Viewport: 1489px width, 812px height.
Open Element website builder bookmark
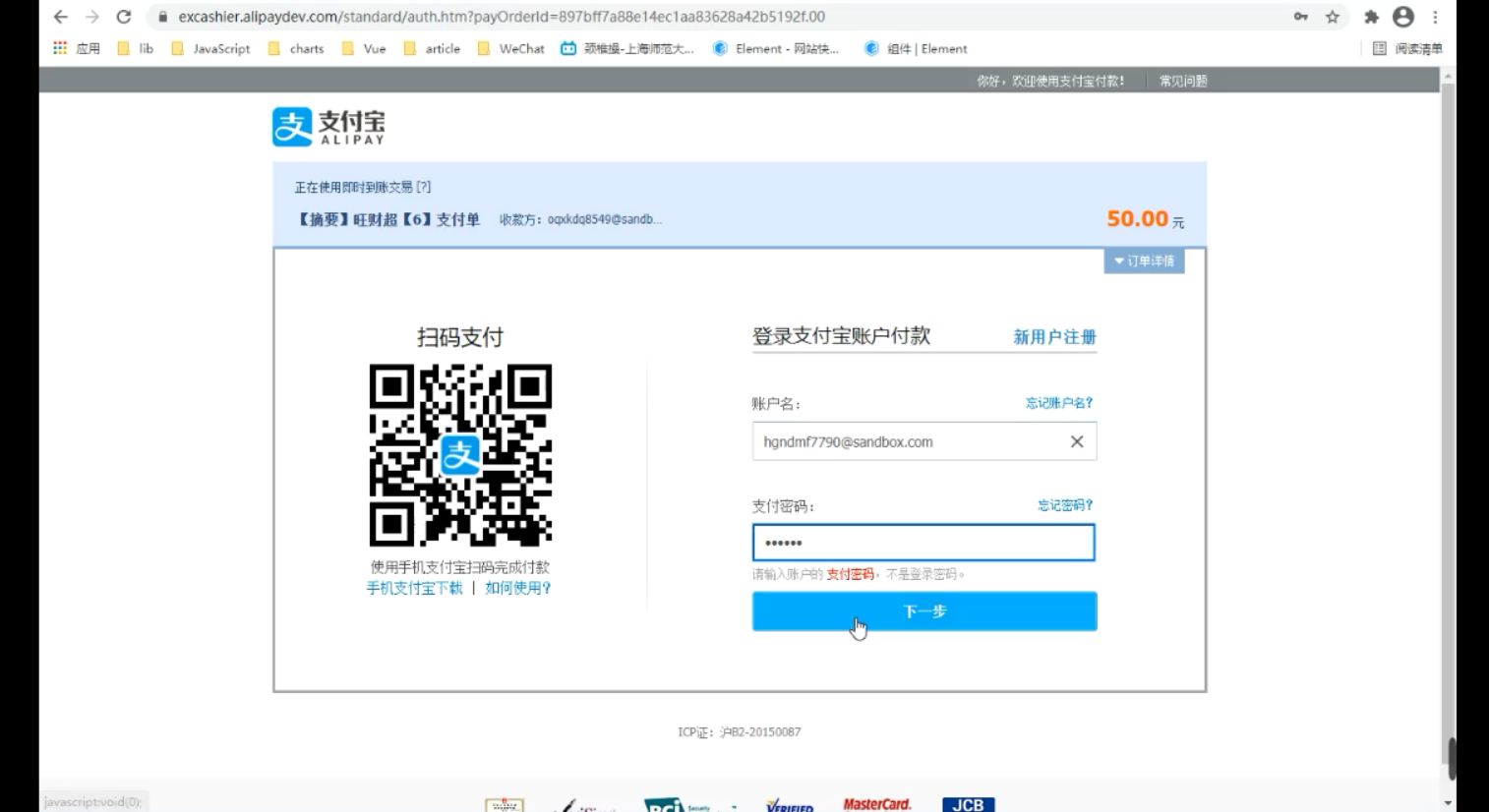(x=776, y=48)
